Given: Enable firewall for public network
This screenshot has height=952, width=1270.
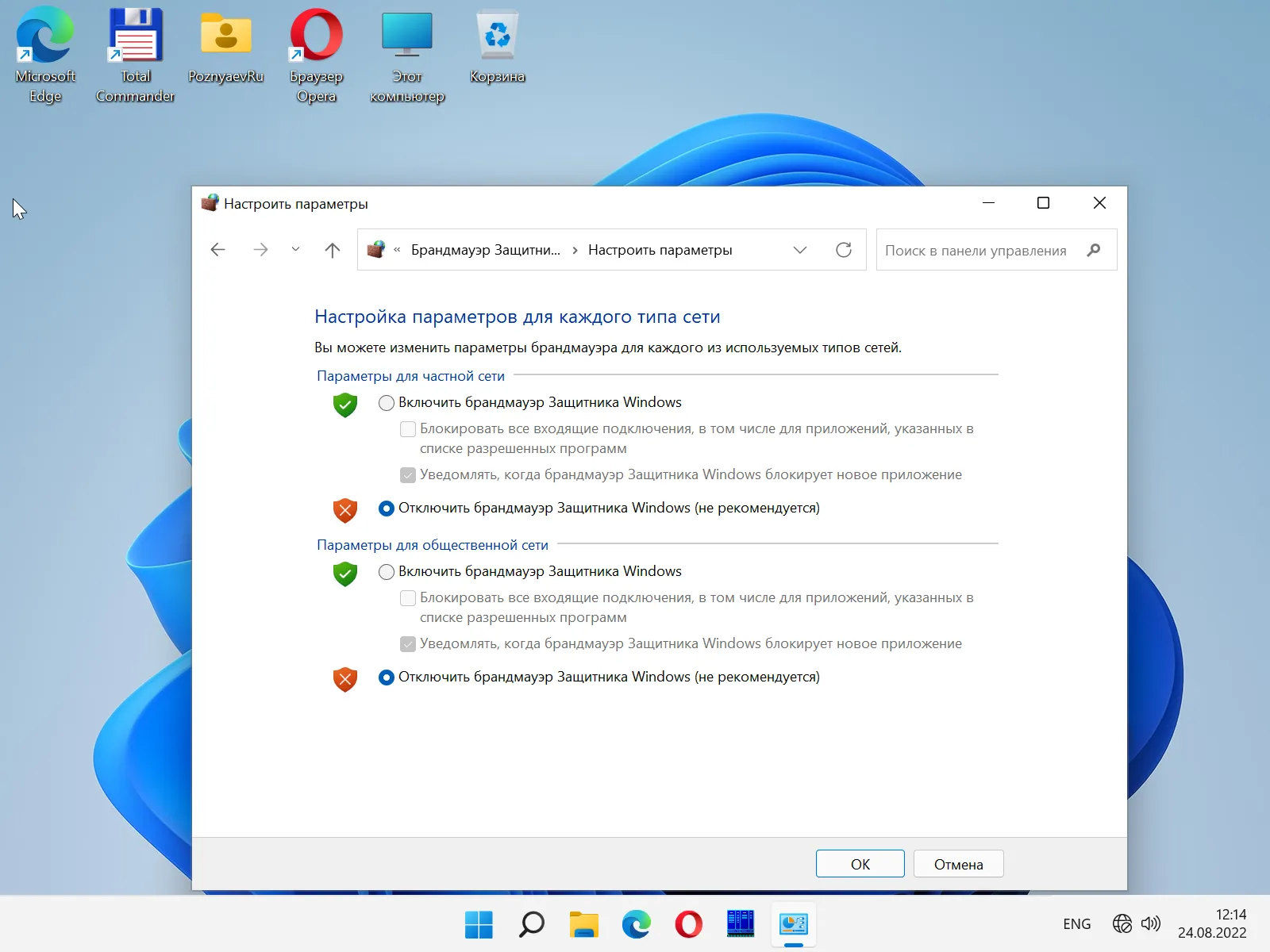Looking at the screenshot, I should (x=387, y=572).
